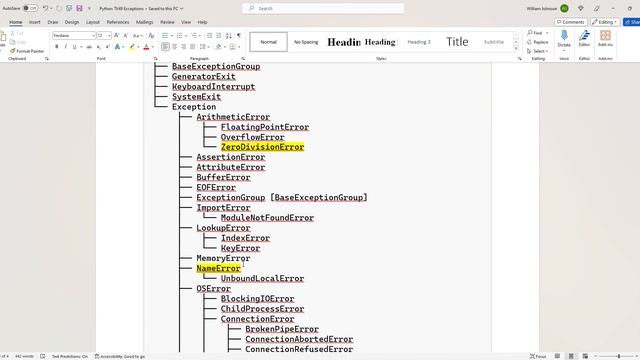
Task: Click Focus mode in status bar
Action: [538, 356]
